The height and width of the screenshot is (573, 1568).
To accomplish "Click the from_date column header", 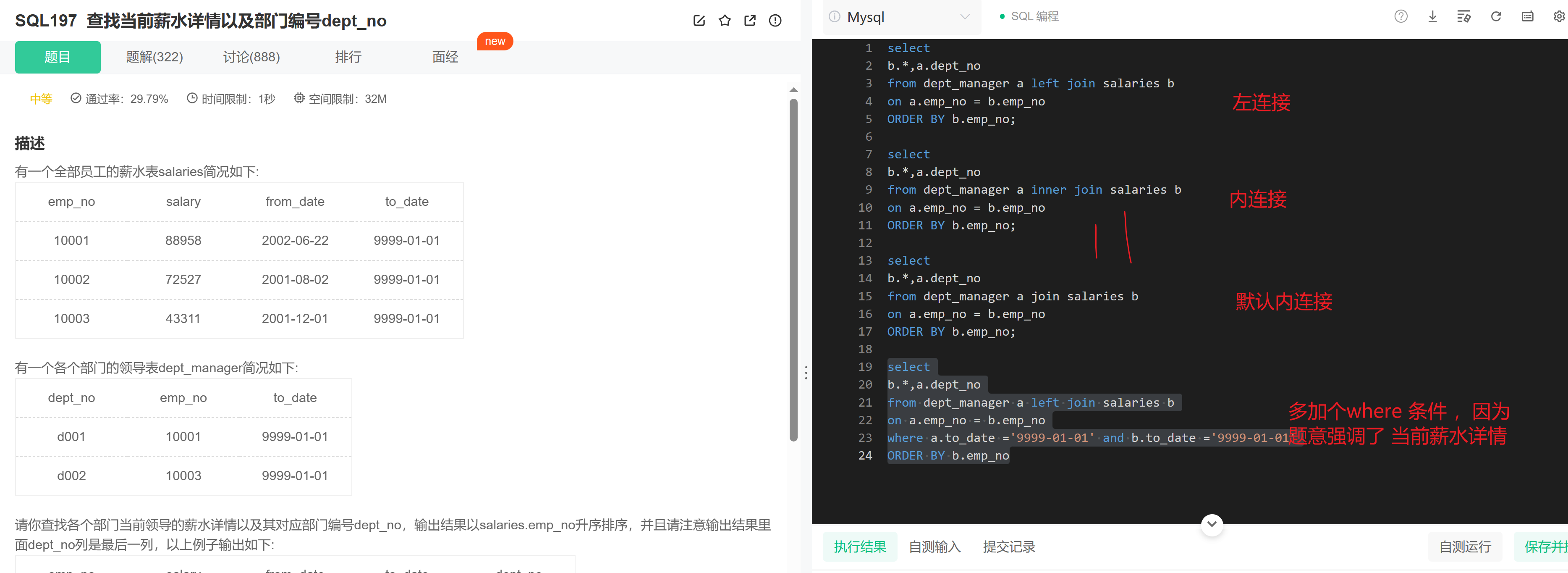I will pos(295,202).
